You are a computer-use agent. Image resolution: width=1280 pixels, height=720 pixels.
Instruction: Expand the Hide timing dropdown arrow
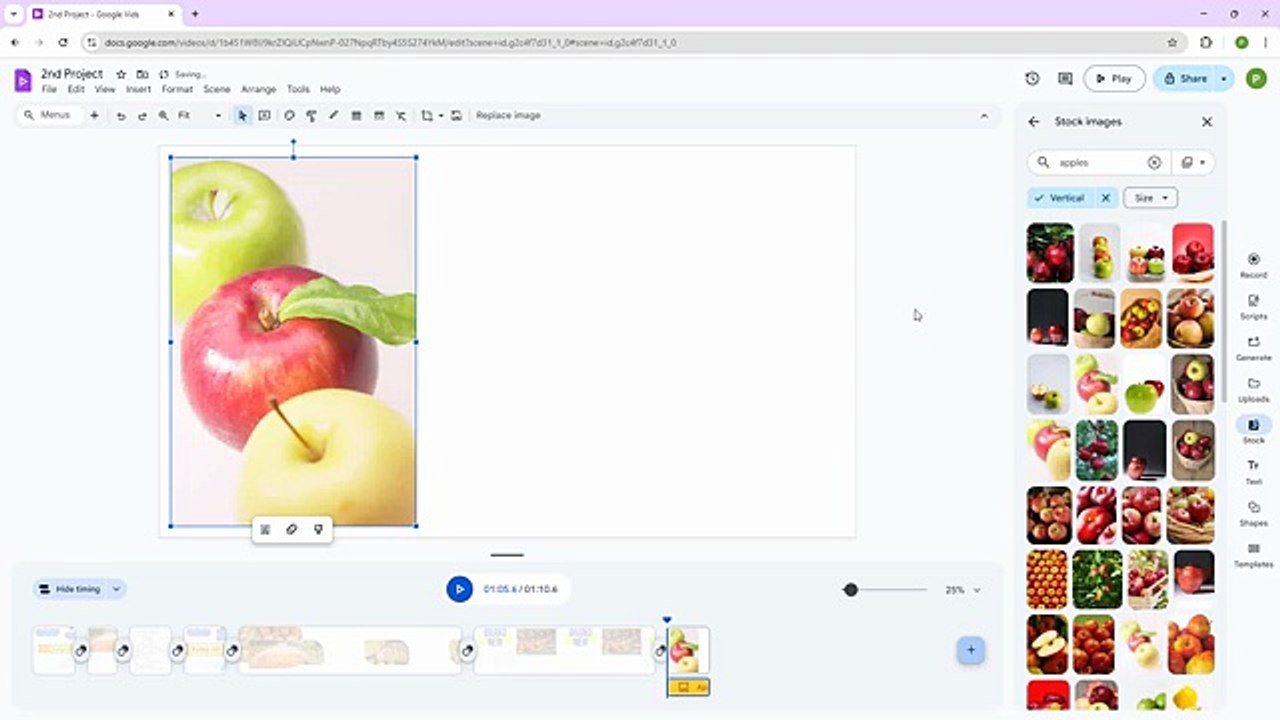point(116,589)
